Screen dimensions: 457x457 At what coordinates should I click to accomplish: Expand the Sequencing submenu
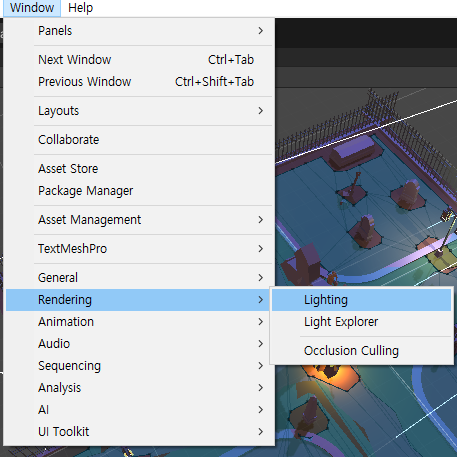[139, 366]
